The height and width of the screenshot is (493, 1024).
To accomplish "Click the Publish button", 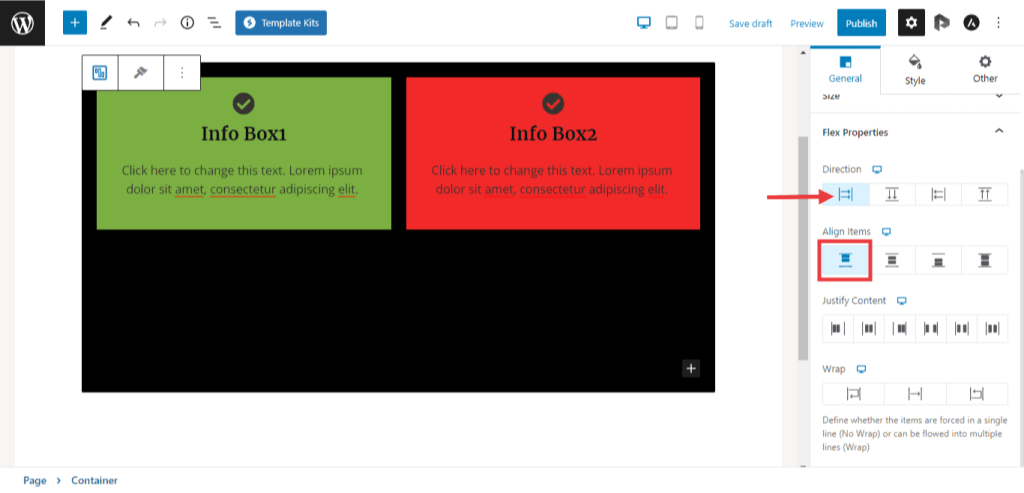I will click(x=861, y=22).
